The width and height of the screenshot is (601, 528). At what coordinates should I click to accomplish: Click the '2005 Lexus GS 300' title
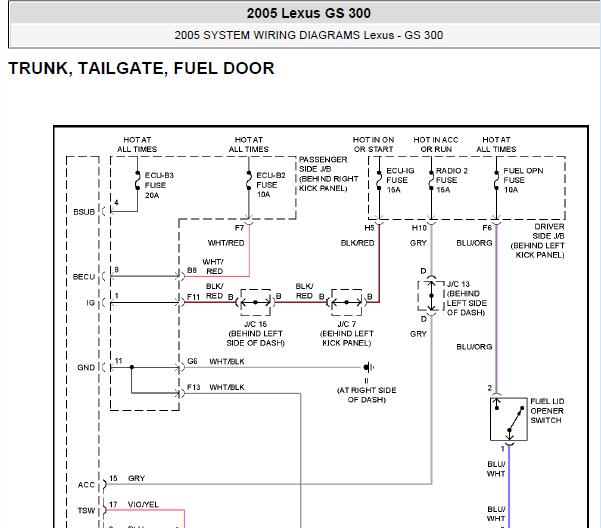tap(309, 13)
